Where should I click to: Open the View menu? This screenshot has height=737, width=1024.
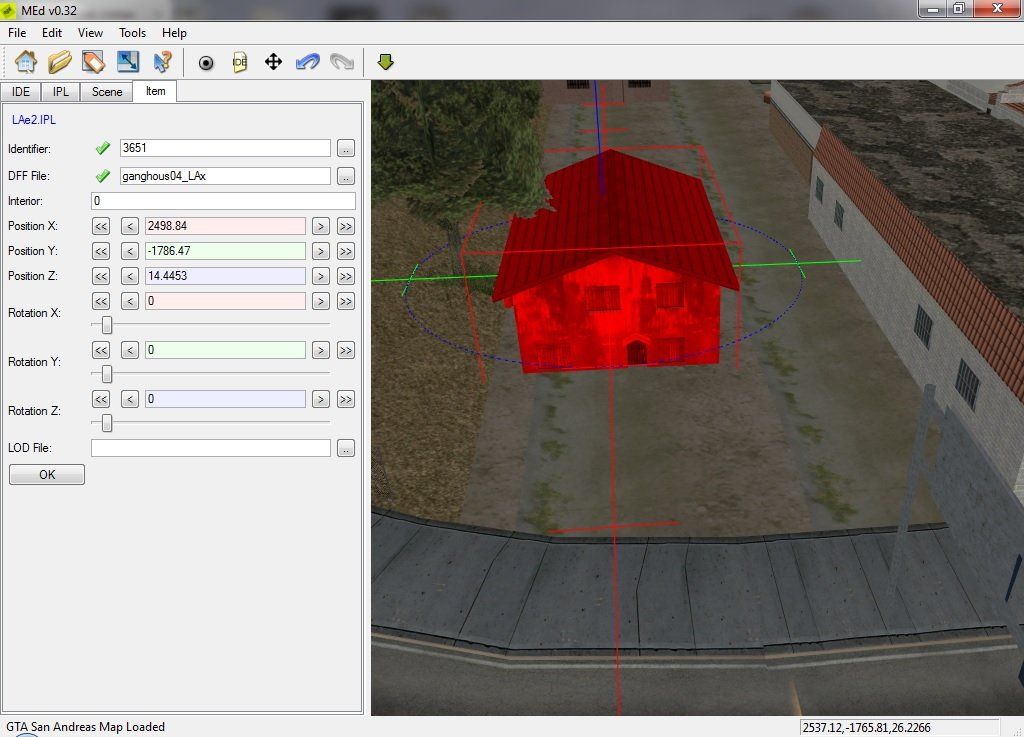[x=90, y=33]
